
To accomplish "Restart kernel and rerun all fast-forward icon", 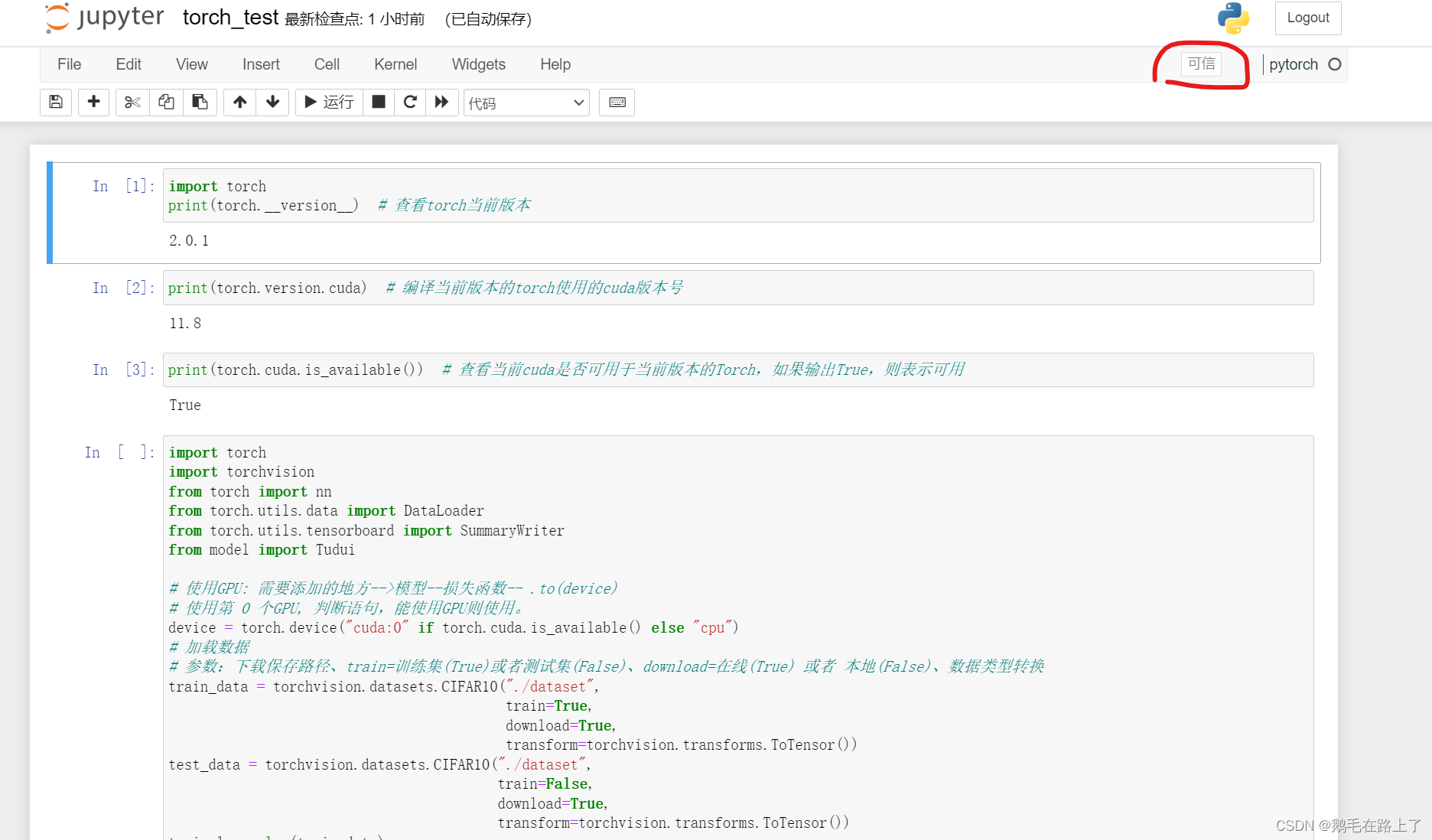I will 442,103.
